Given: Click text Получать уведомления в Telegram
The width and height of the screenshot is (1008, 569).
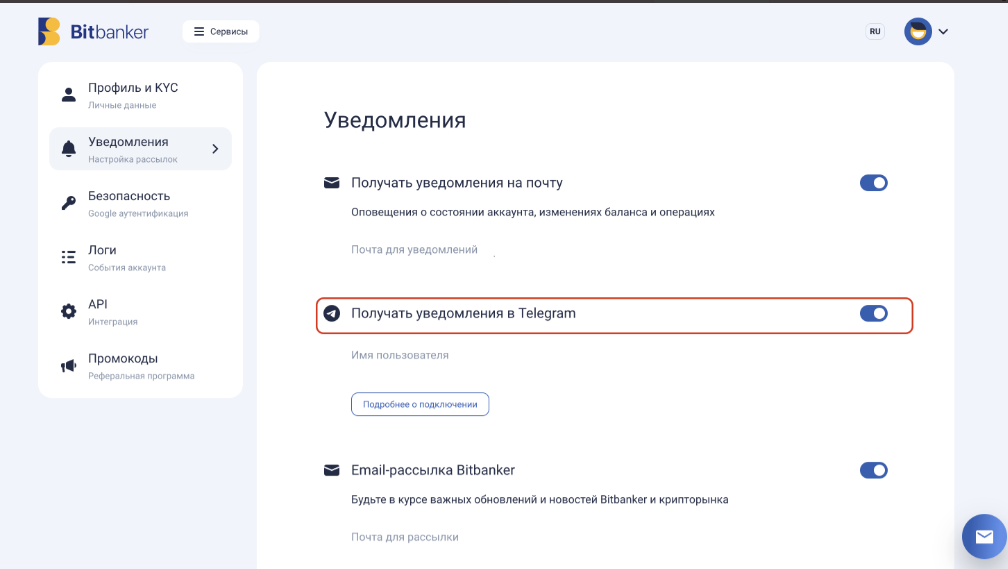Looking at the screenshot, I should (x=464, y=313).
